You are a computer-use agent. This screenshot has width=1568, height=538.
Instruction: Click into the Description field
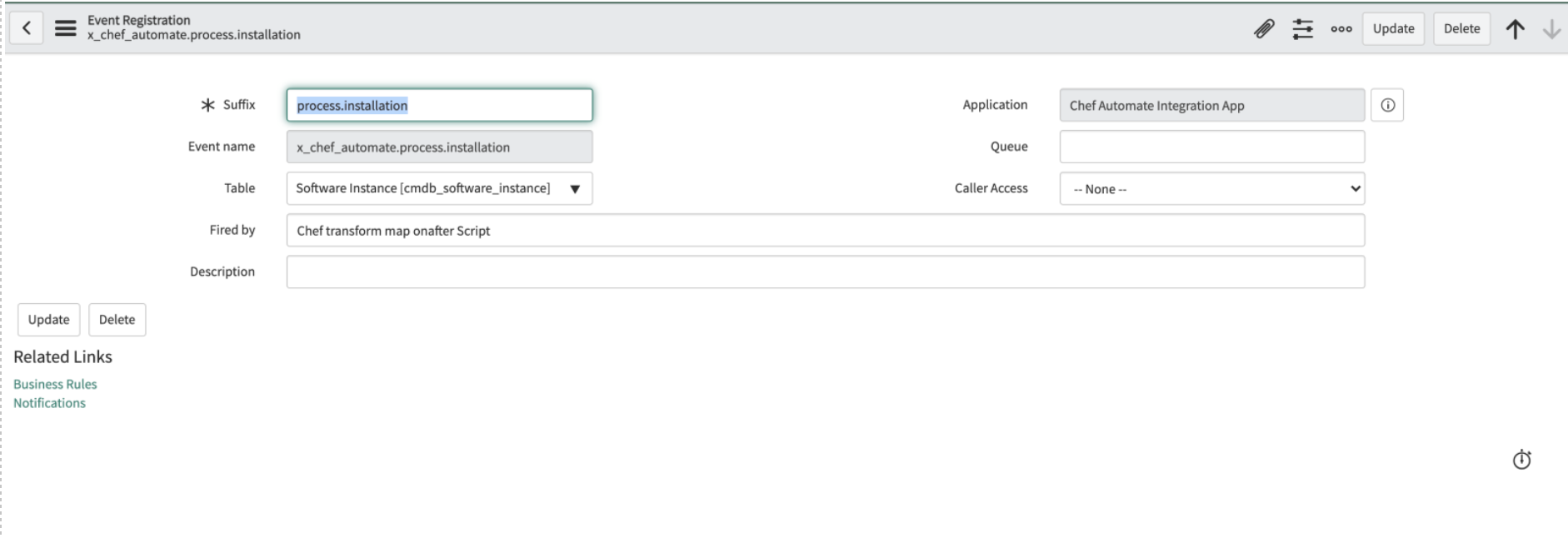825,272
